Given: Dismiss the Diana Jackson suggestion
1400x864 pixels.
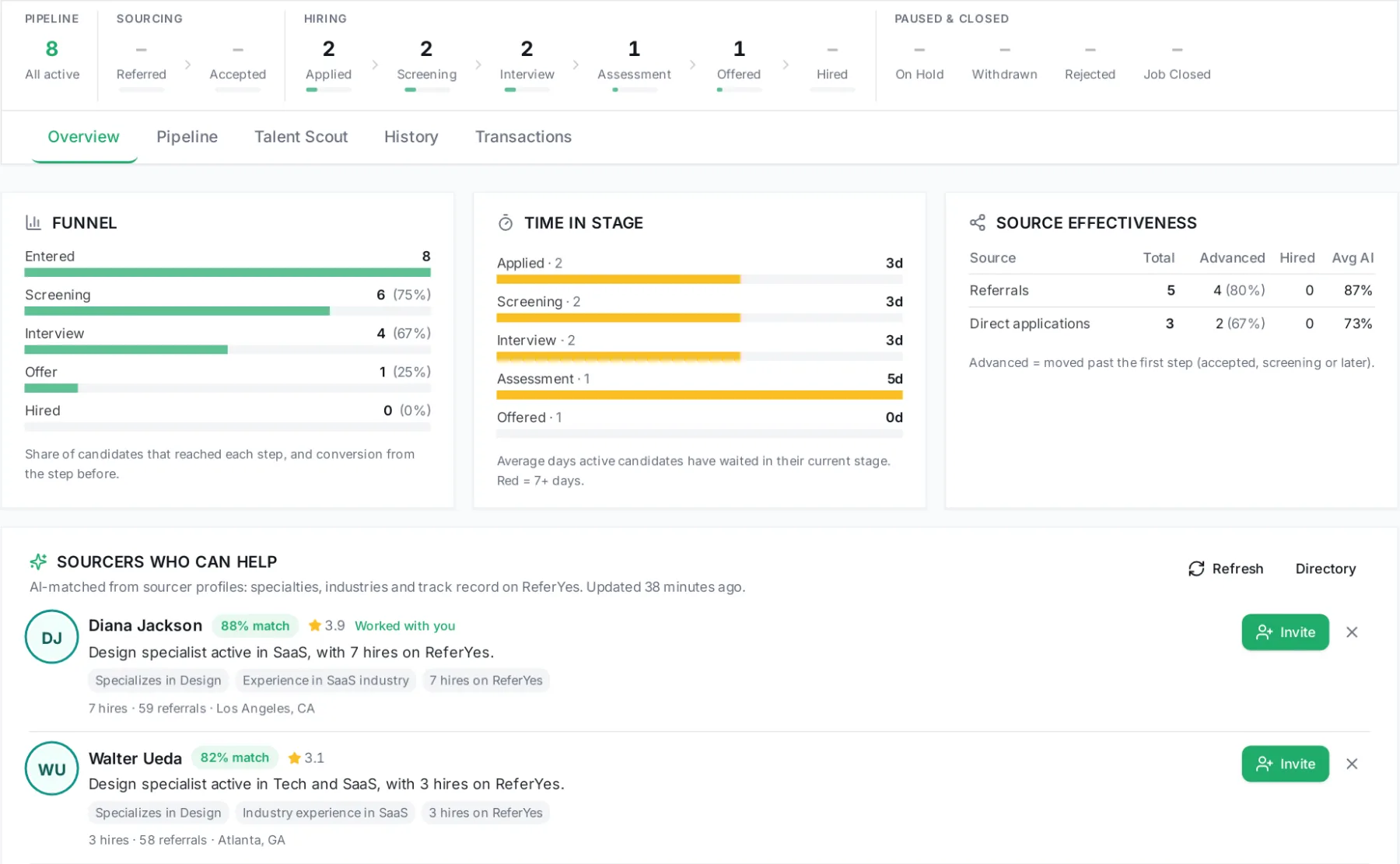Looking at the screenshot, I should pyautogui.click(x=1352, y=632).
